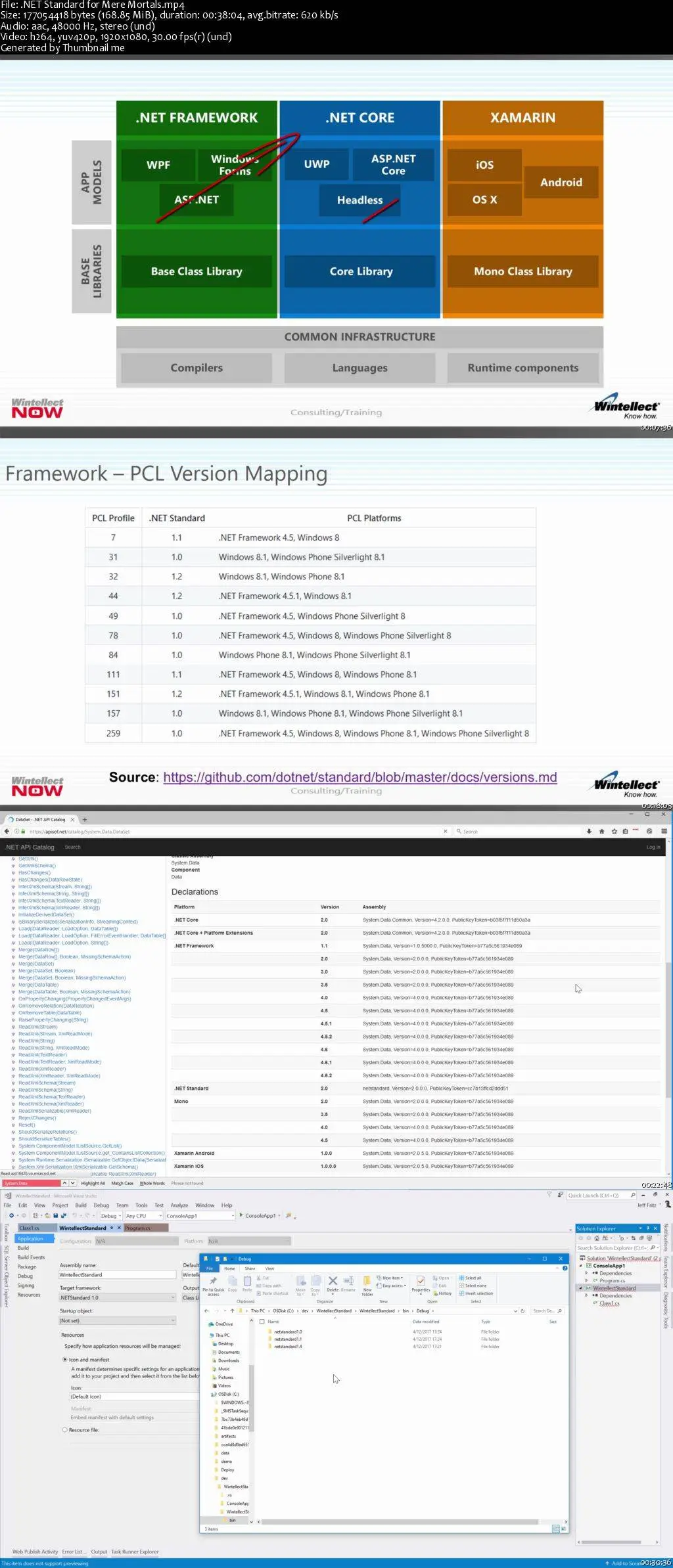Collapse the WintellectStandard project node in Solution Explorer

tap(580, 1288)
